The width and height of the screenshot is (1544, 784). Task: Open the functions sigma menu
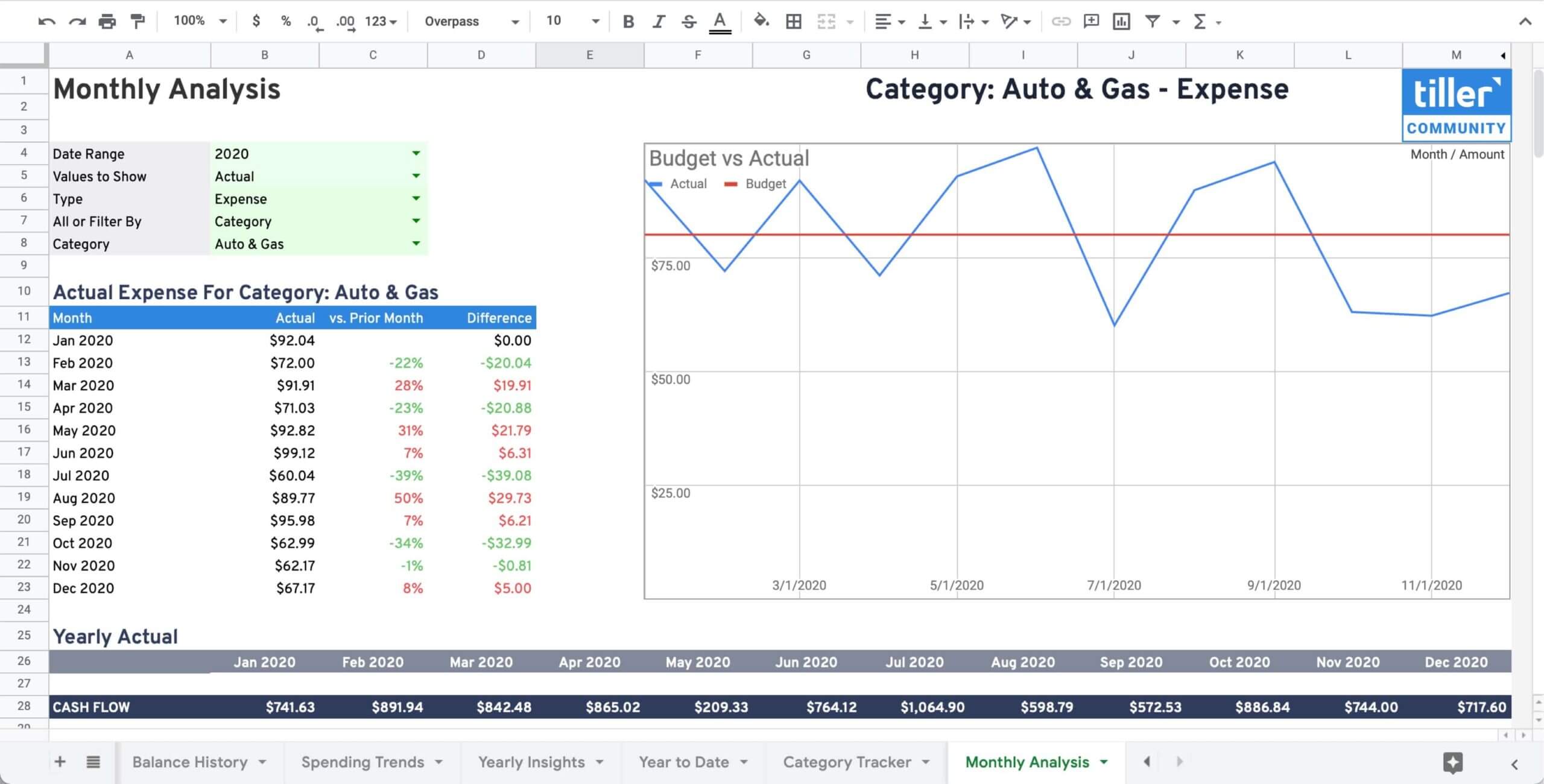(1206, 22)
